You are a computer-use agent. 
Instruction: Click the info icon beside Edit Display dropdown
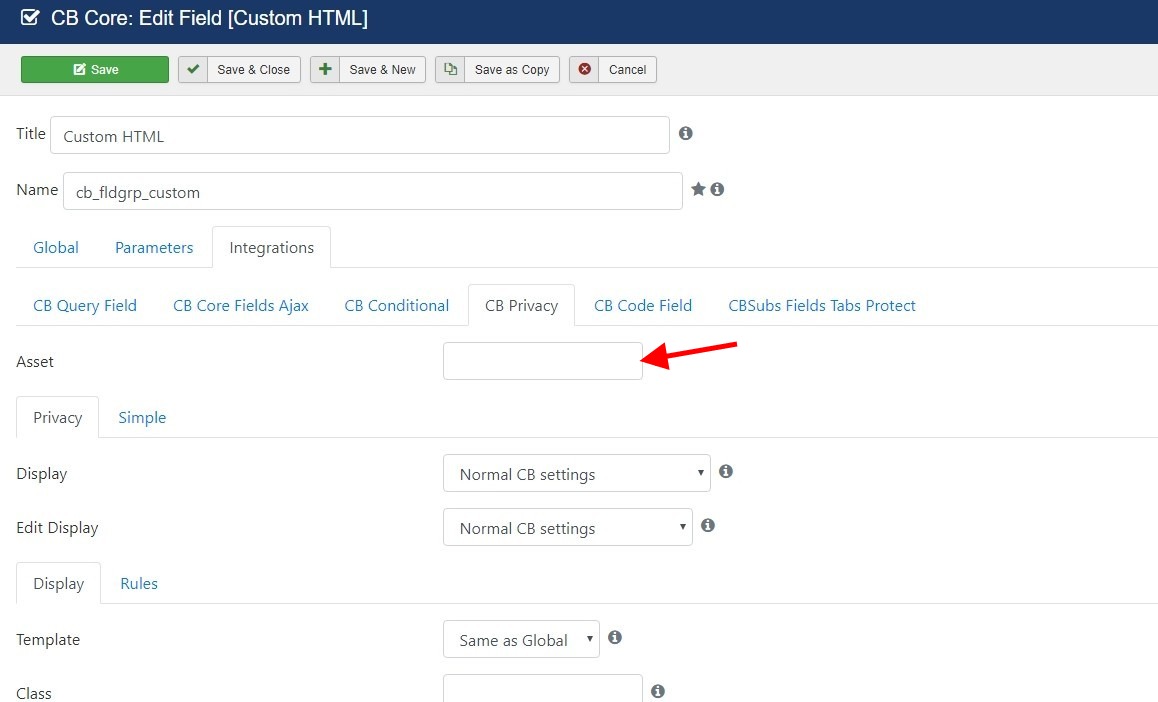point(708,525)
